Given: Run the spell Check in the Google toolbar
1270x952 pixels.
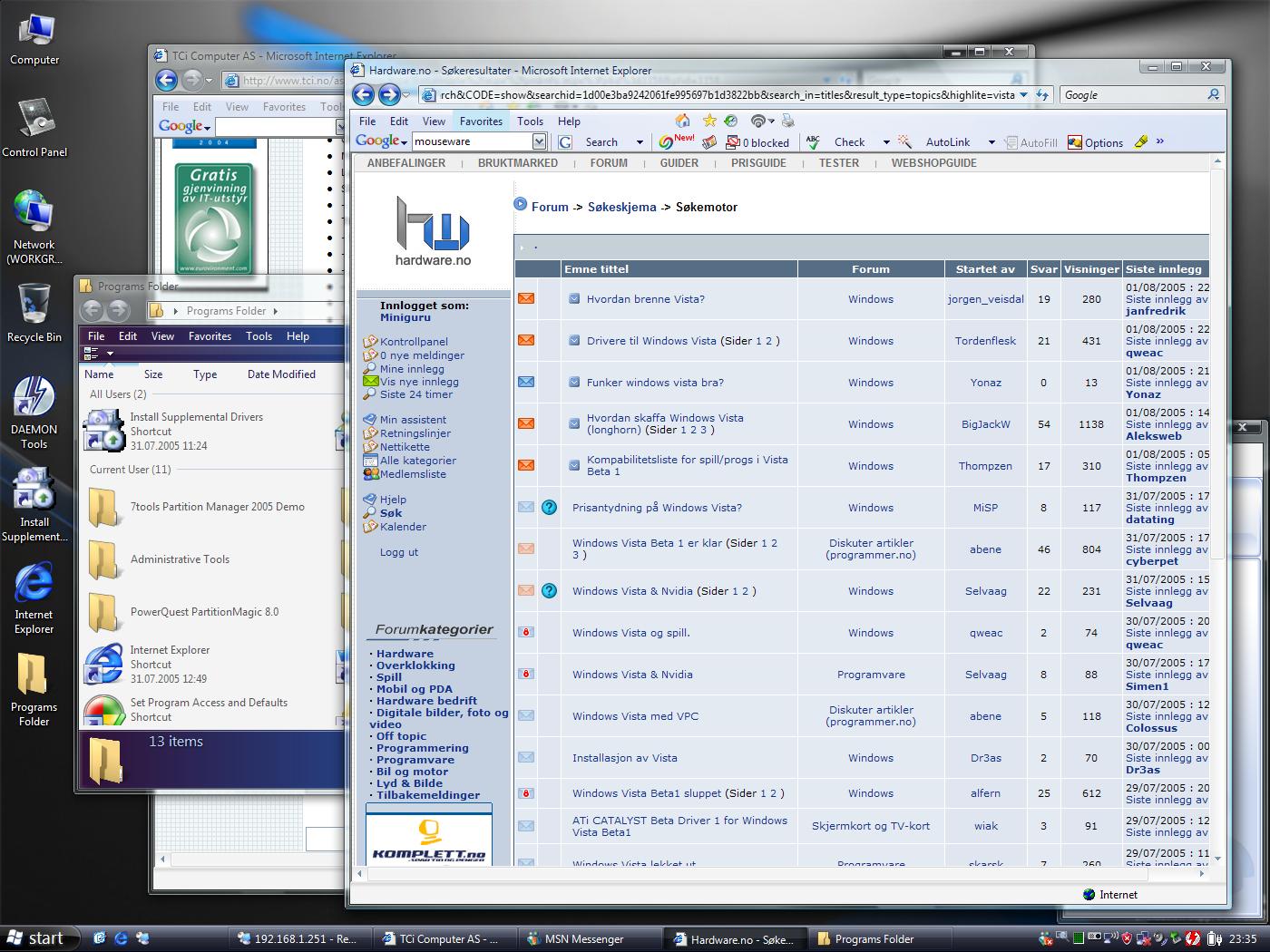Looking at the screenshot, I should click(838, 142).
